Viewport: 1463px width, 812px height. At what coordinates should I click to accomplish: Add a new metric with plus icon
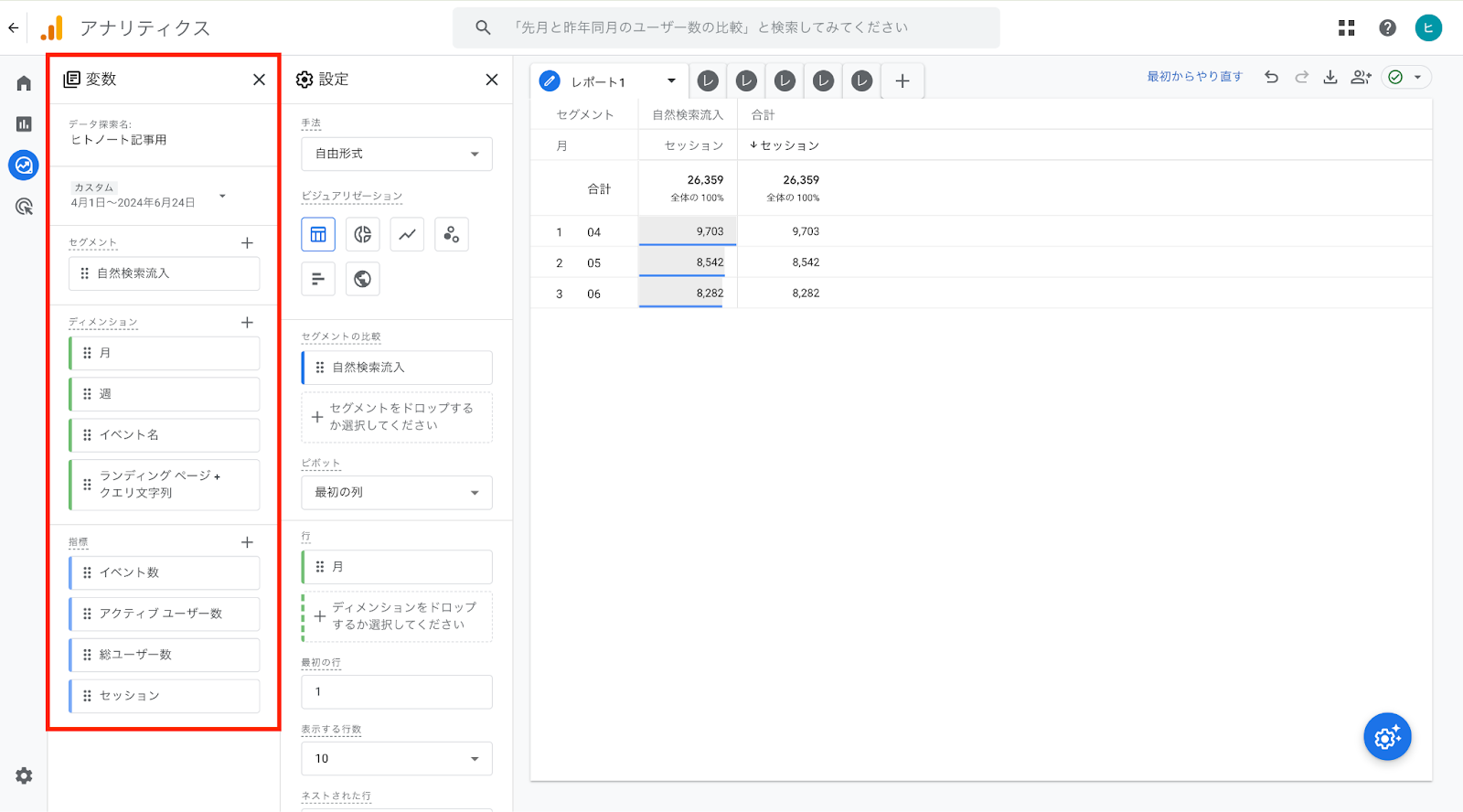247,542
